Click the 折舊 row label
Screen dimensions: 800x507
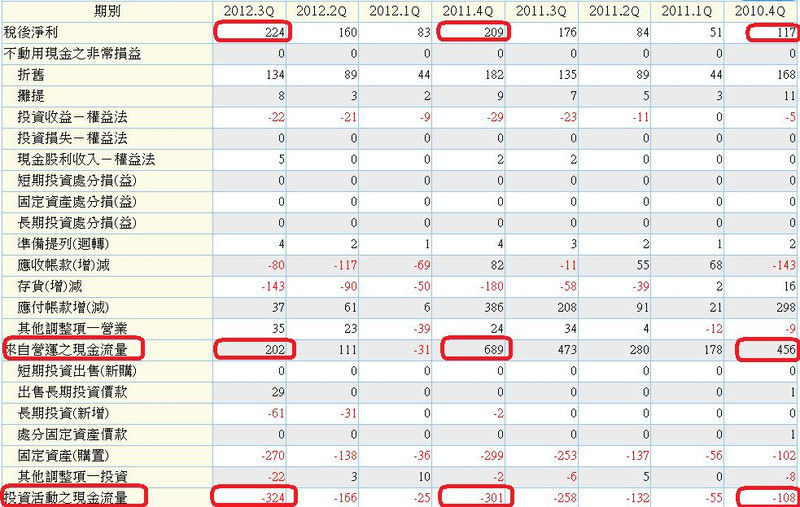[x=31, y=75]
